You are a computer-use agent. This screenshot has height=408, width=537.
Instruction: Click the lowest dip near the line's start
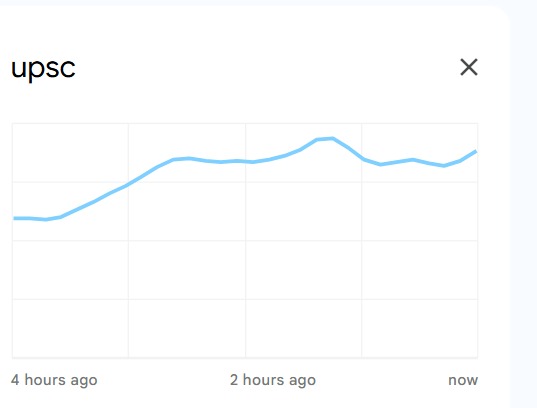click(46, 219)
